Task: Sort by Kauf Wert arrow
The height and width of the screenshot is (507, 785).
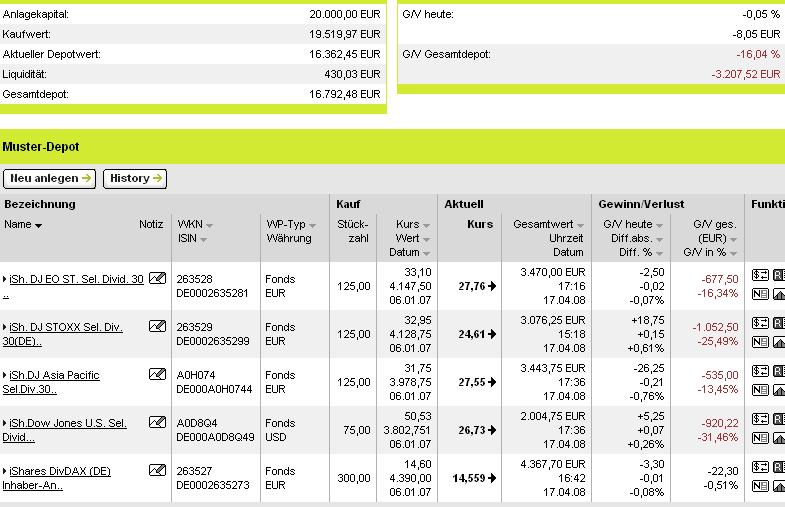Action: click(x=426, y=240)
